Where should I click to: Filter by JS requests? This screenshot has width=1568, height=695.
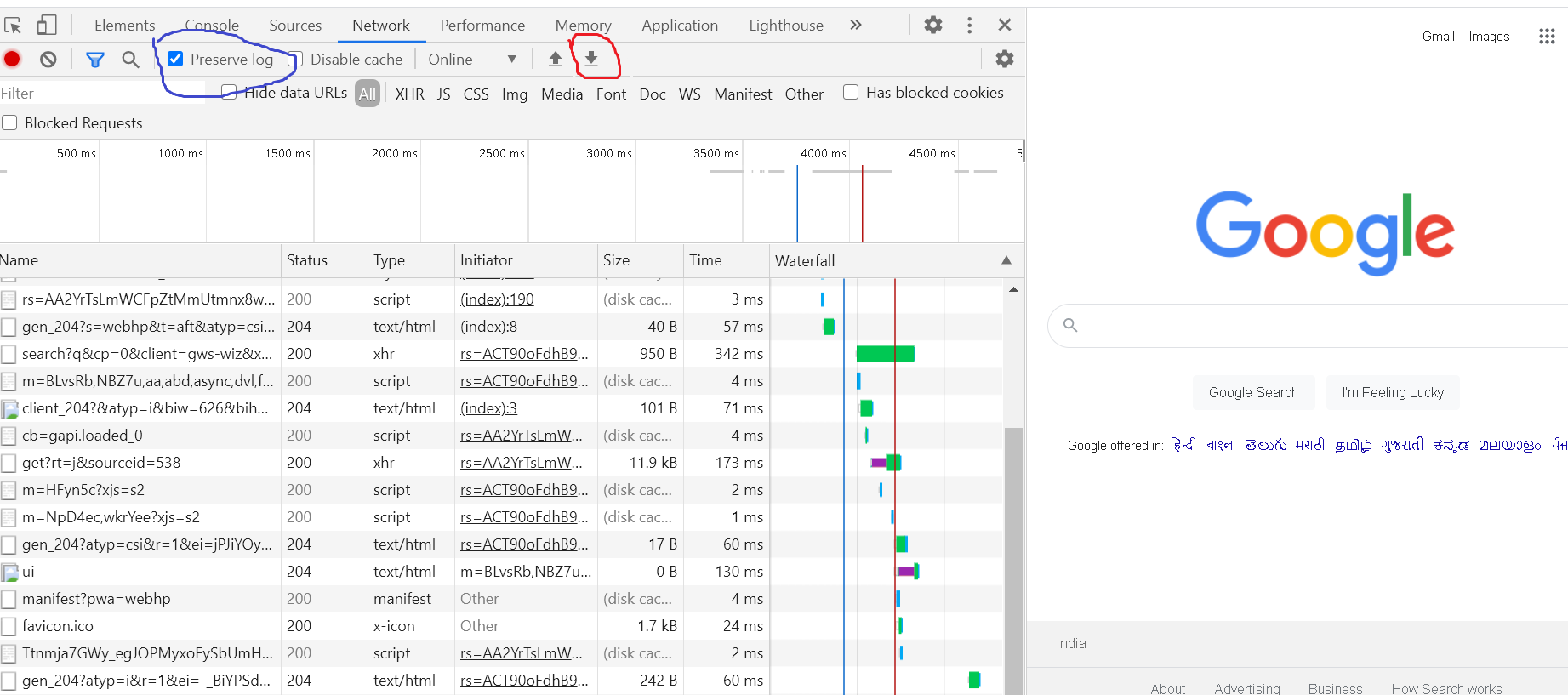pyautogui.click(x=443, y=94)
